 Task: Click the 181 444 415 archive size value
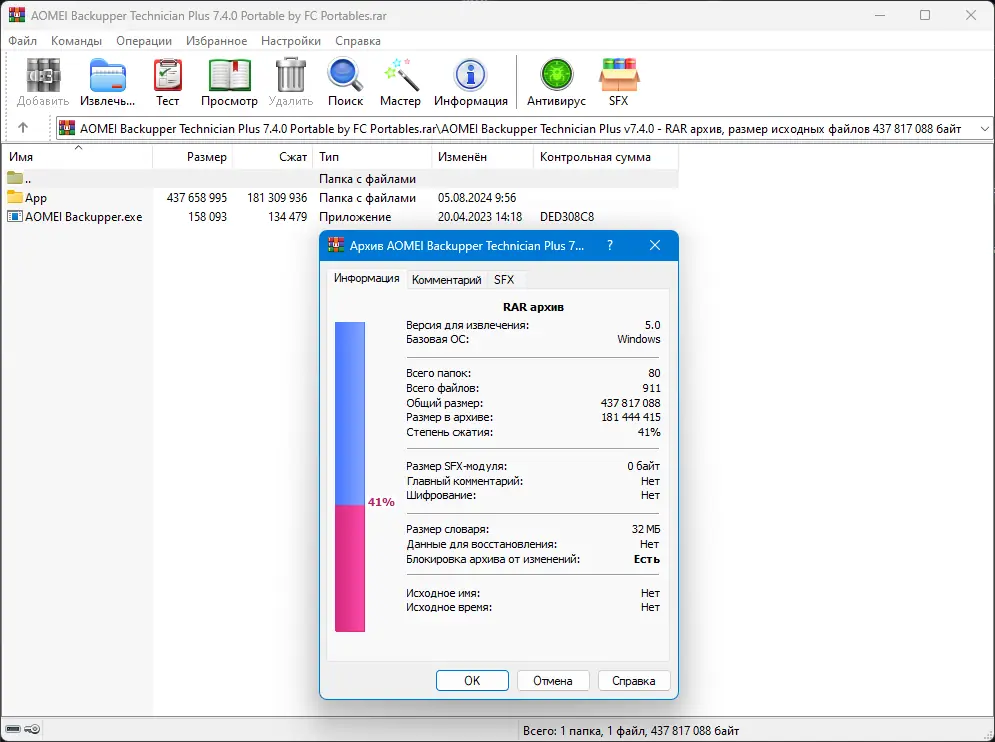click(630, 417)
